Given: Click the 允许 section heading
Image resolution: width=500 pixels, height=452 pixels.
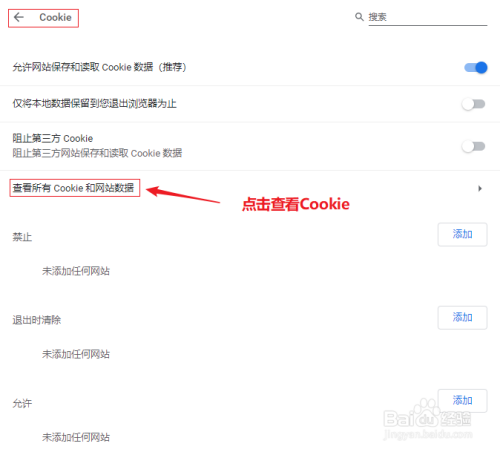Looking at the screenshot, I should (22, 403).
